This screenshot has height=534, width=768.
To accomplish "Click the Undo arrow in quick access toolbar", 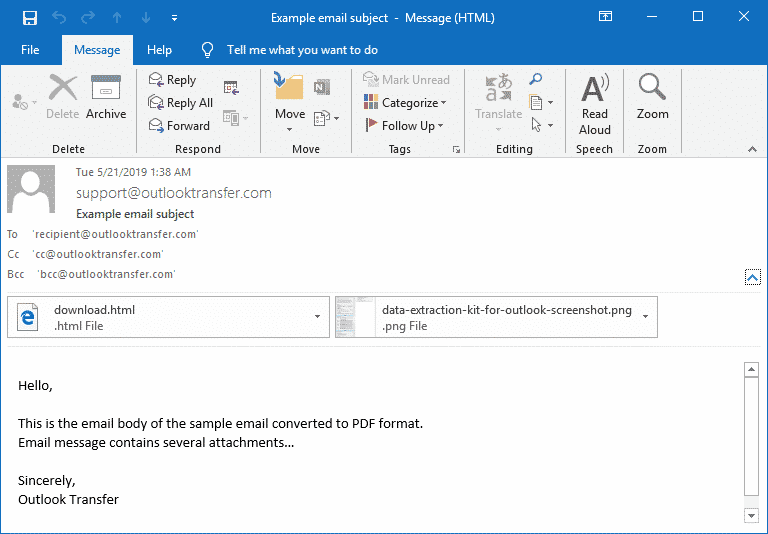I will (59, 18).
